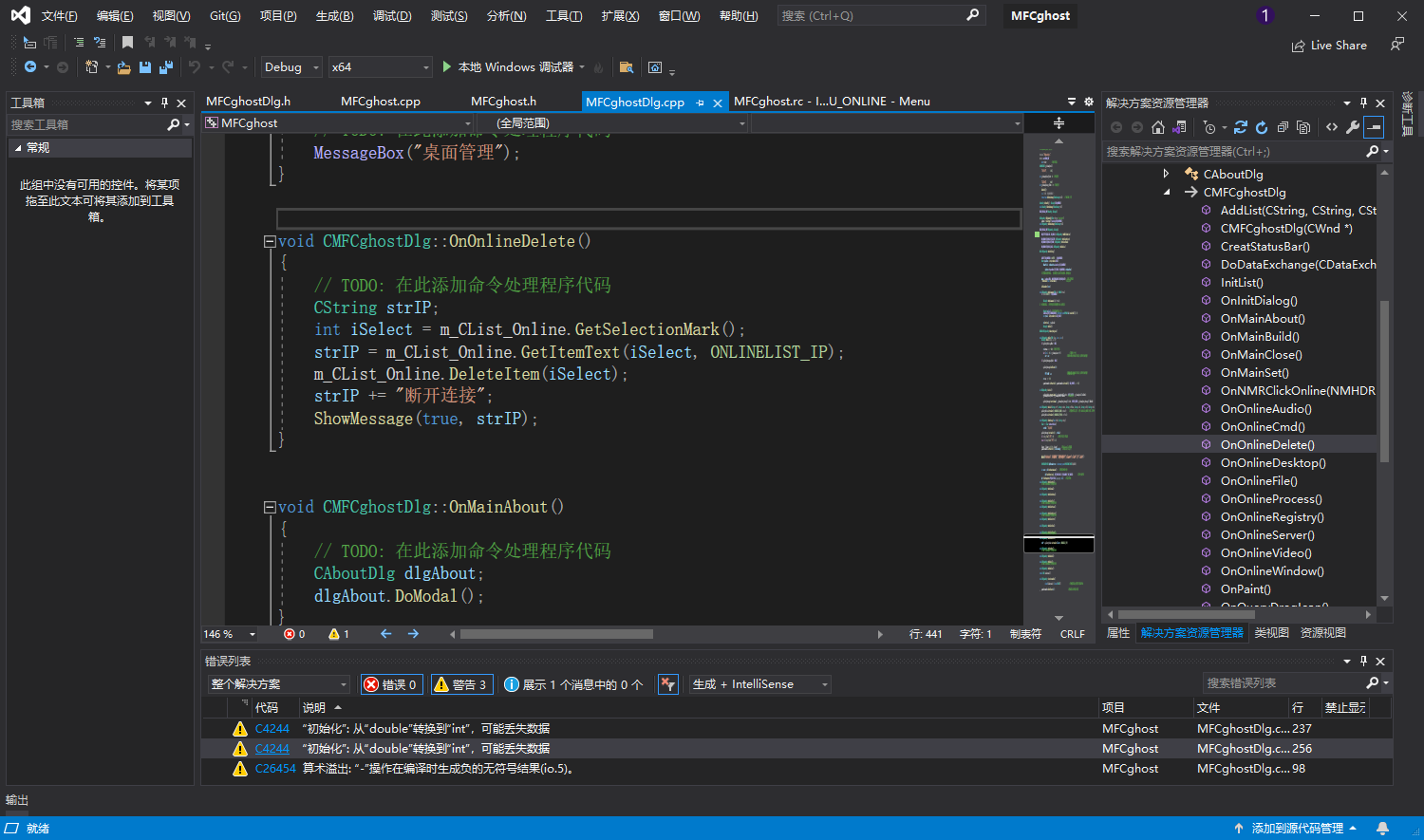This screenshot has height=840, width=1424.
Task: Click Solution Explorer Refresh icon
Action: [1262, 127]
